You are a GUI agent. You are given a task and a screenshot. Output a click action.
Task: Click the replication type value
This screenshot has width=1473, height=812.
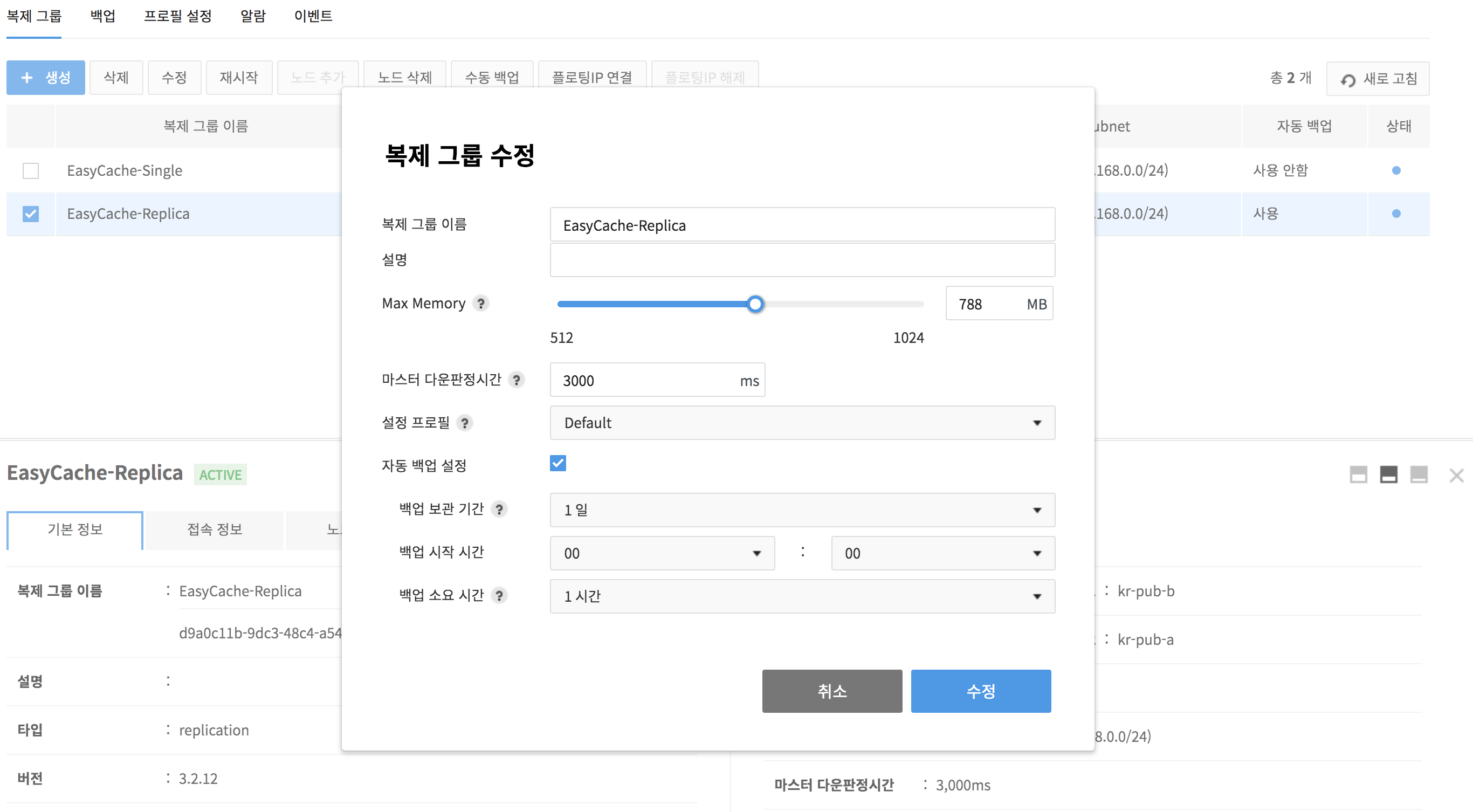pos(214,730)
